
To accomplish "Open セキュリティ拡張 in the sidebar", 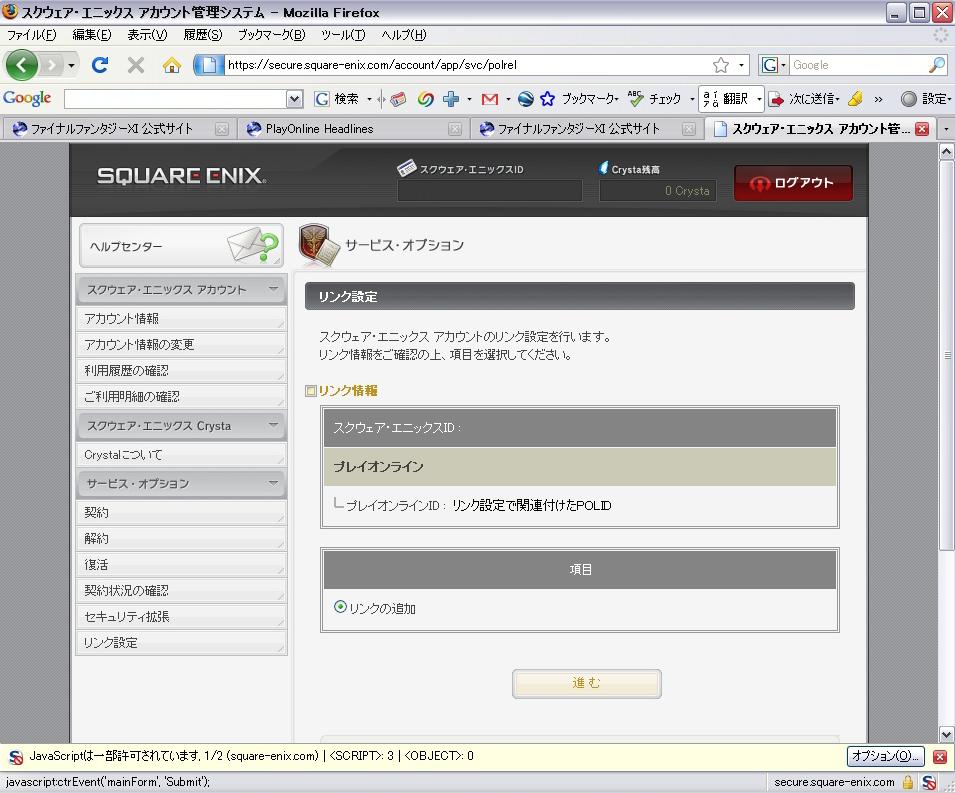I will (x=181, y=616).
